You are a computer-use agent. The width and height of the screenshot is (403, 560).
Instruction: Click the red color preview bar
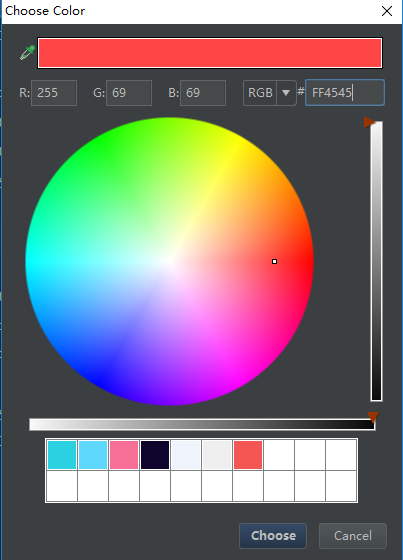coord(210,53)
